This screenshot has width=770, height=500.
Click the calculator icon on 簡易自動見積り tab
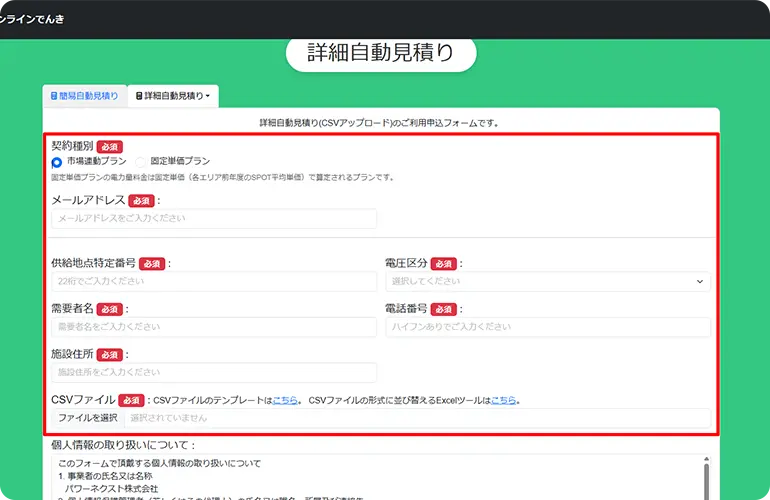click(x=54, y=96)
